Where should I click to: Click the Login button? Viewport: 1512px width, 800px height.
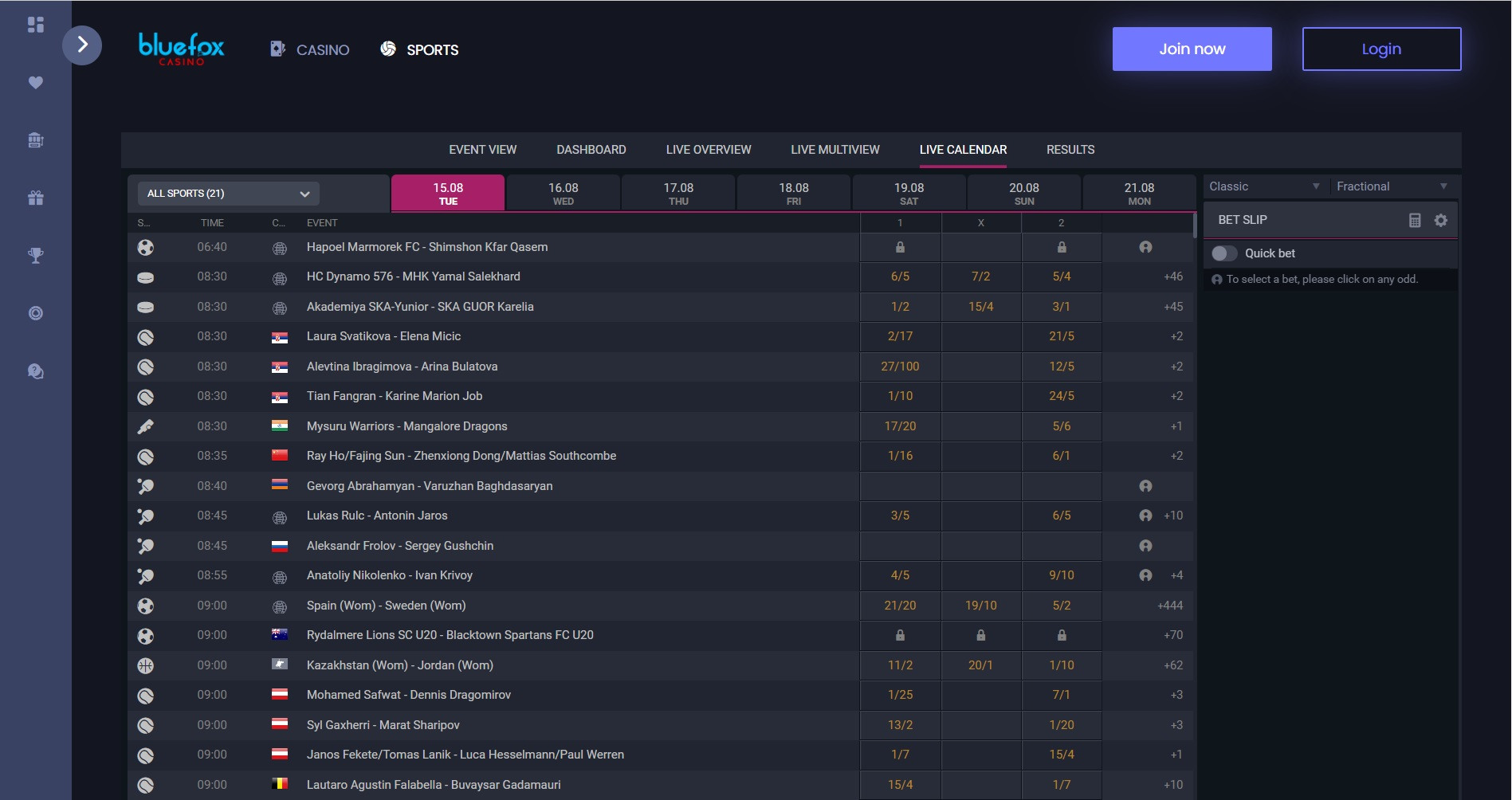pos(1380,48)
